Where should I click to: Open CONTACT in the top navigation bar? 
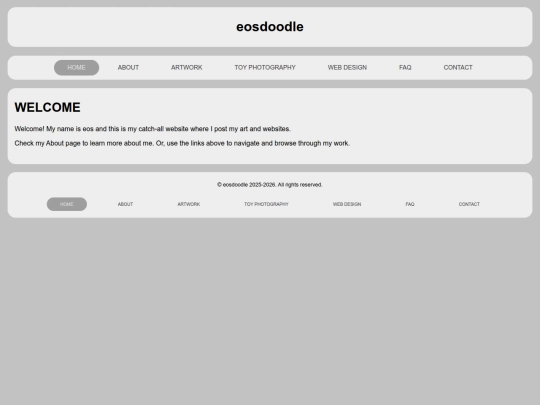458,68
